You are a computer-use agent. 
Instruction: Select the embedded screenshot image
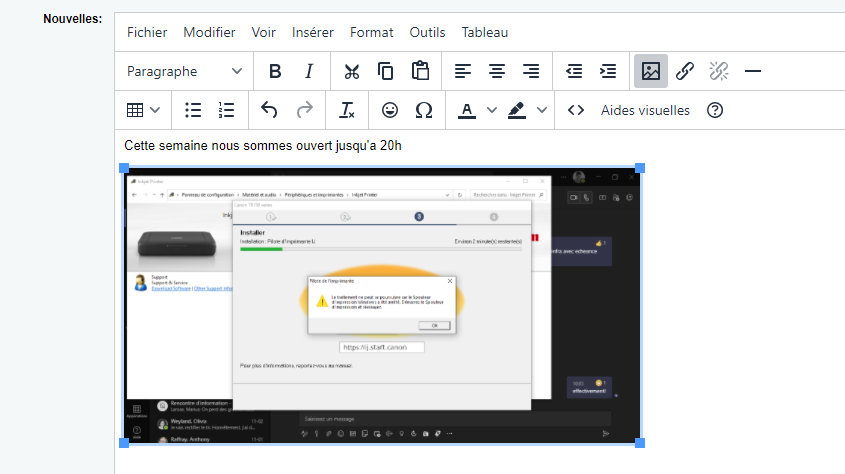point(382,305)
